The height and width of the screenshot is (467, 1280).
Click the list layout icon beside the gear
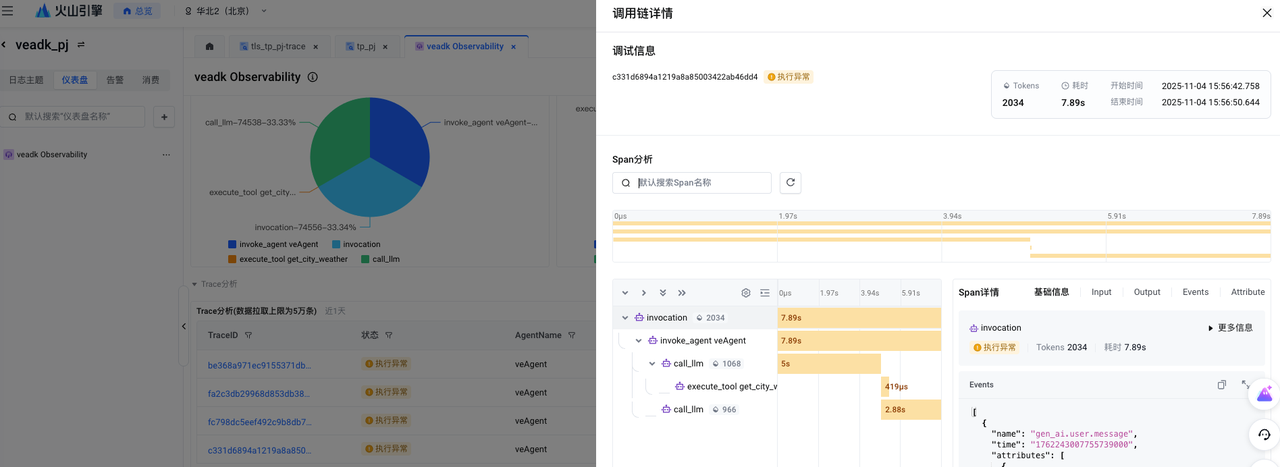[x=765, y=293]
